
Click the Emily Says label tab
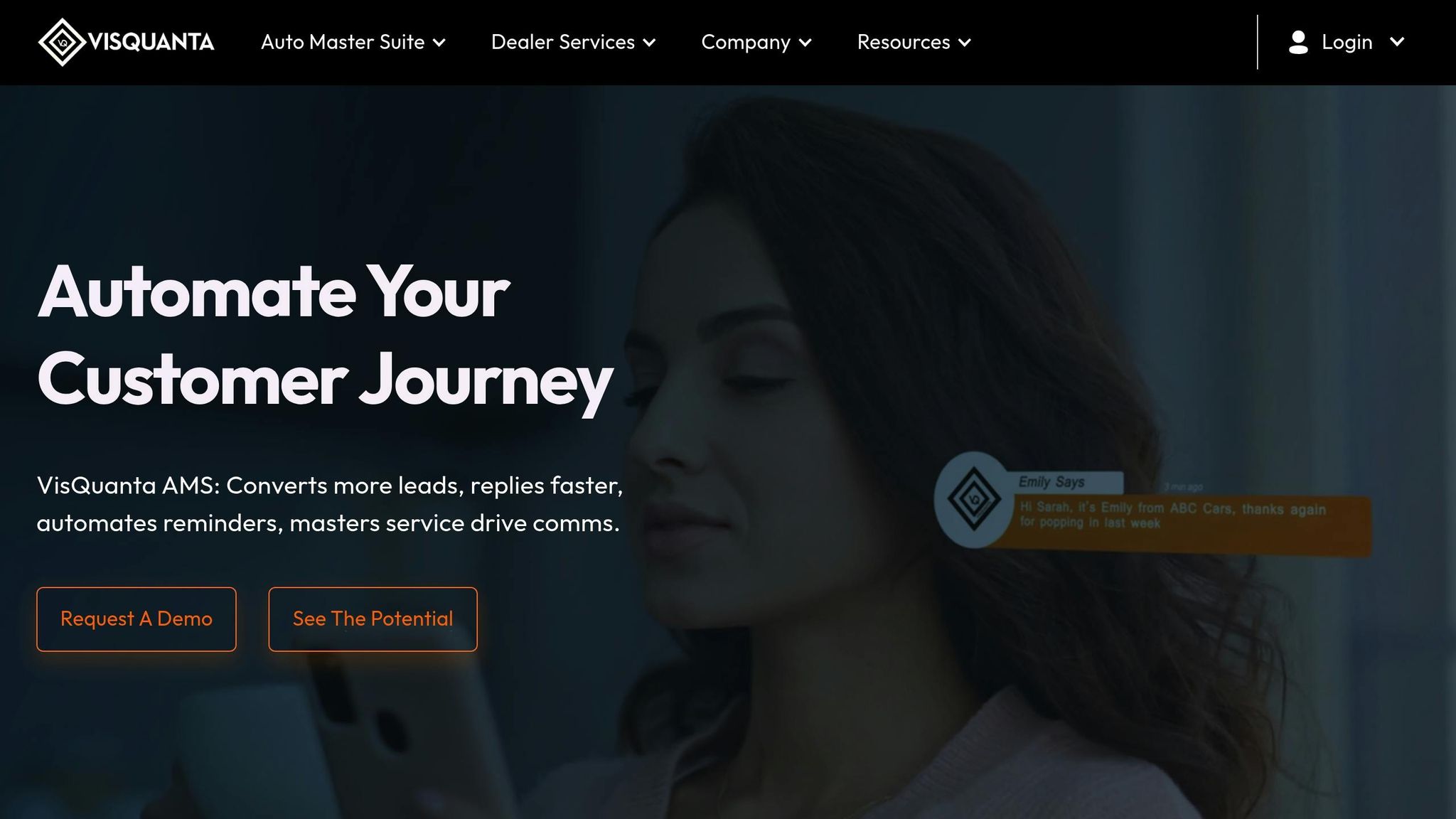coord(1066,482)
